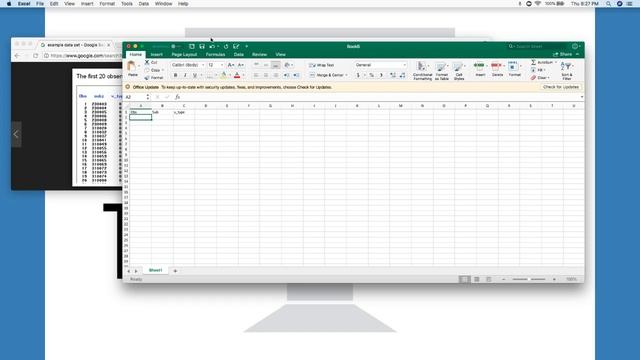The height and width of the screenshot is (360, 640).
Task: Open the Review ribbon tab
Action: click(259, 55)
